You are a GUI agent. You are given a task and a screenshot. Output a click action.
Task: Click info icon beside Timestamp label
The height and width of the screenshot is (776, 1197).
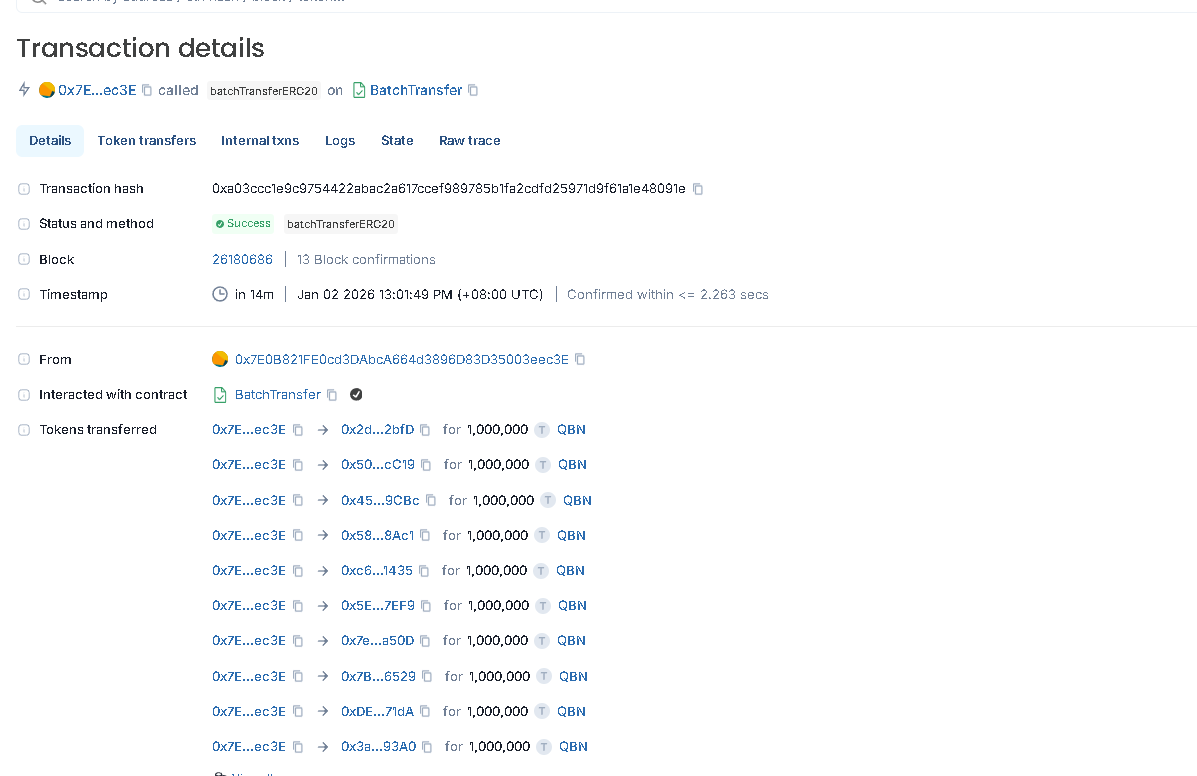24,295
